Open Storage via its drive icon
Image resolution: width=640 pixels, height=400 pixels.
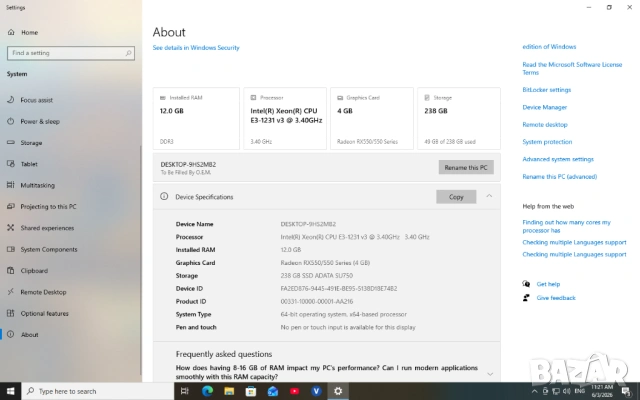(11, 142)
